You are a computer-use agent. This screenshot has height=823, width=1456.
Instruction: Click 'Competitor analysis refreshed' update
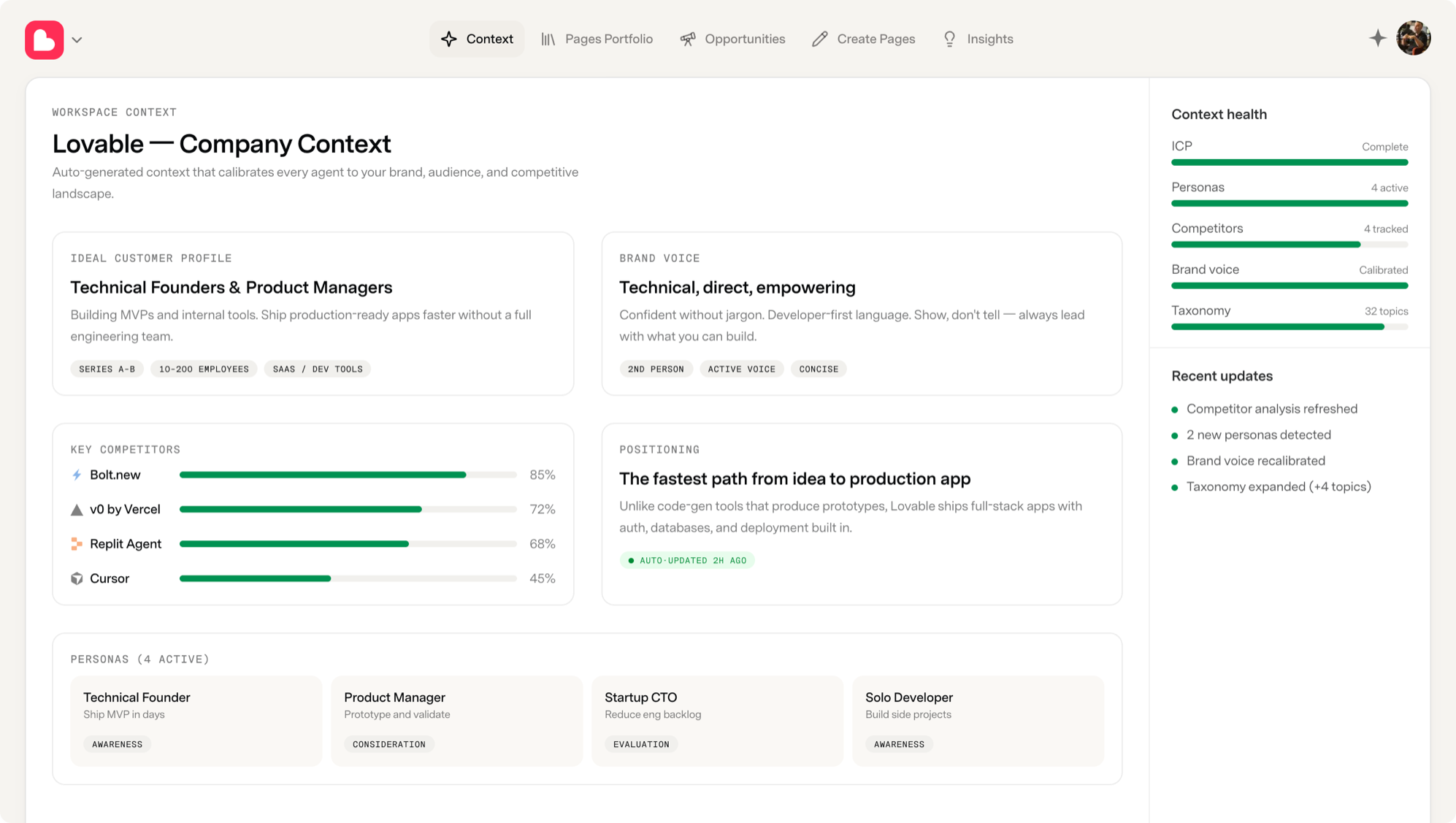coord(1271,409)
